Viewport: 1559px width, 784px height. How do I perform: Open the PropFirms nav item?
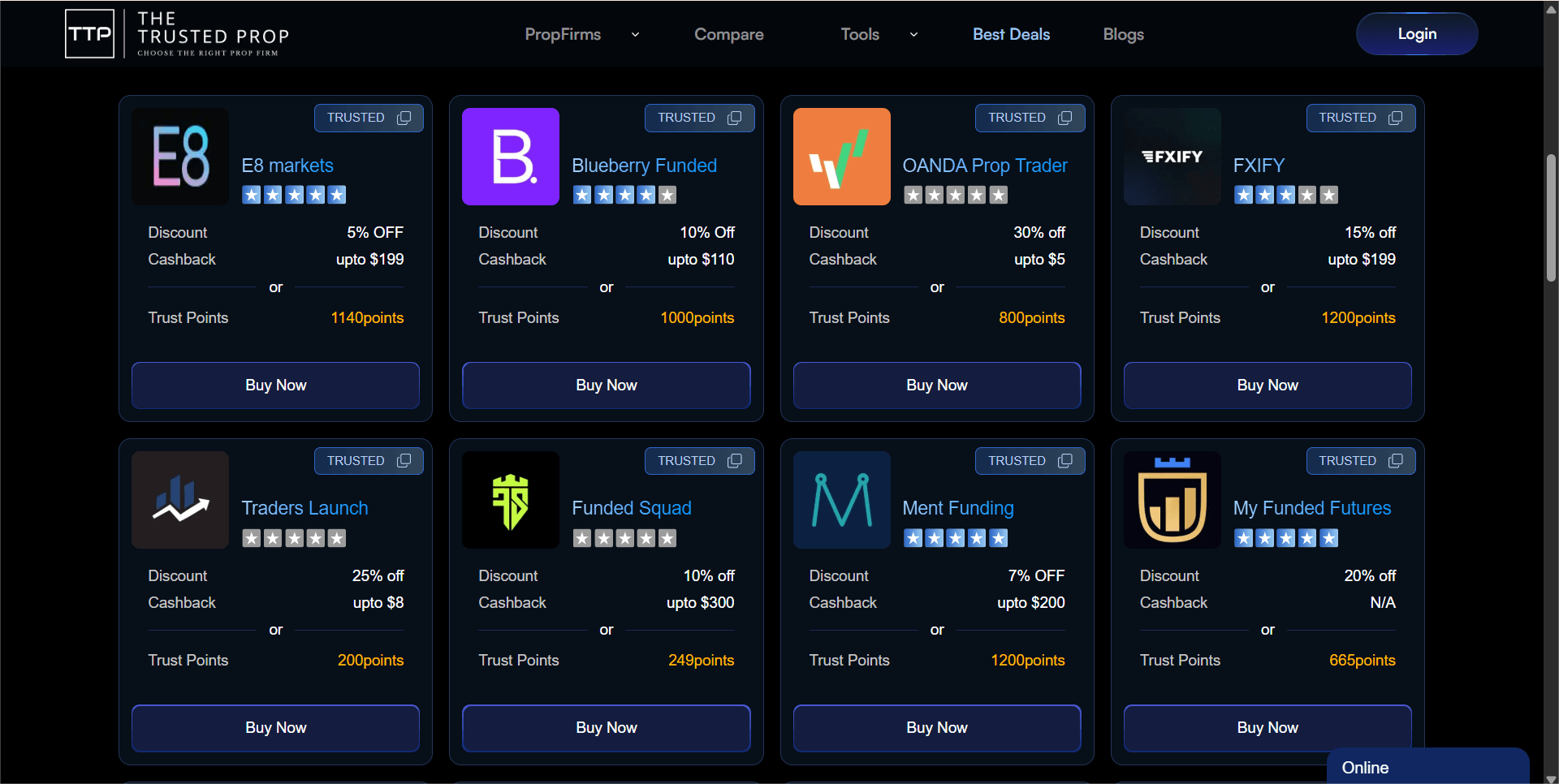(563, 34)
